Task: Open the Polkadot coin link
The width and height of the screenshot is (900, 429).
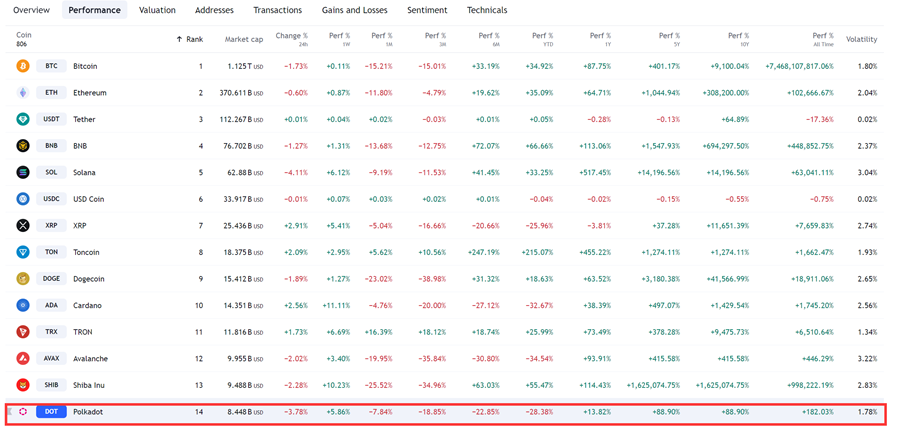Action: [88, 411]
